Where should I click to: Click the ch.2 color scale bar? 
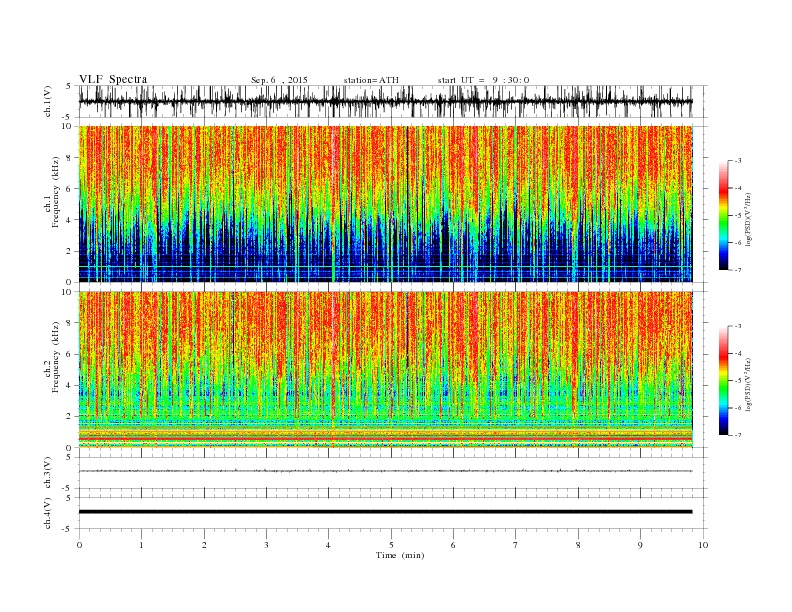click(723, 381)
